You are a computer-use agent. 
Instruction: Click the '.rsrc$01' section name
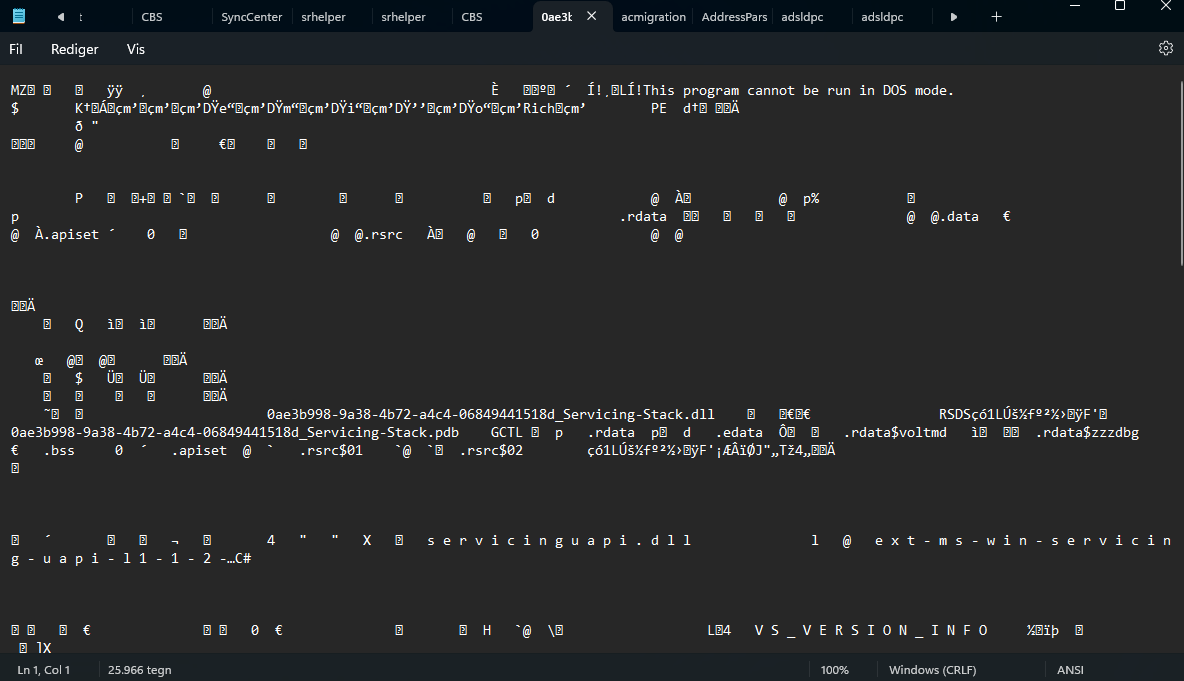tap(331, 451)
